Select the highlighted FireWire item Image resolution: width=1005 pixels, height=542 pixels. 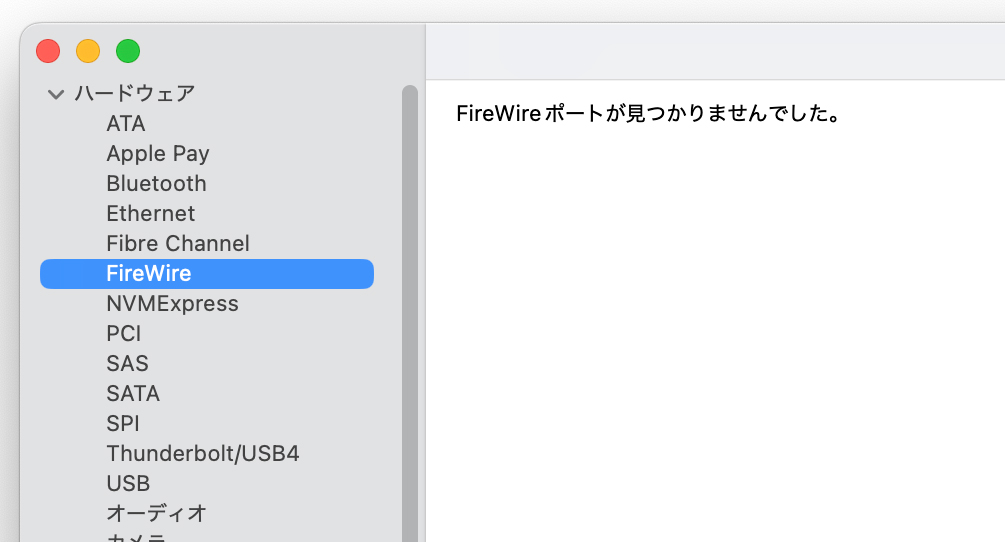(x=149, y=274)
